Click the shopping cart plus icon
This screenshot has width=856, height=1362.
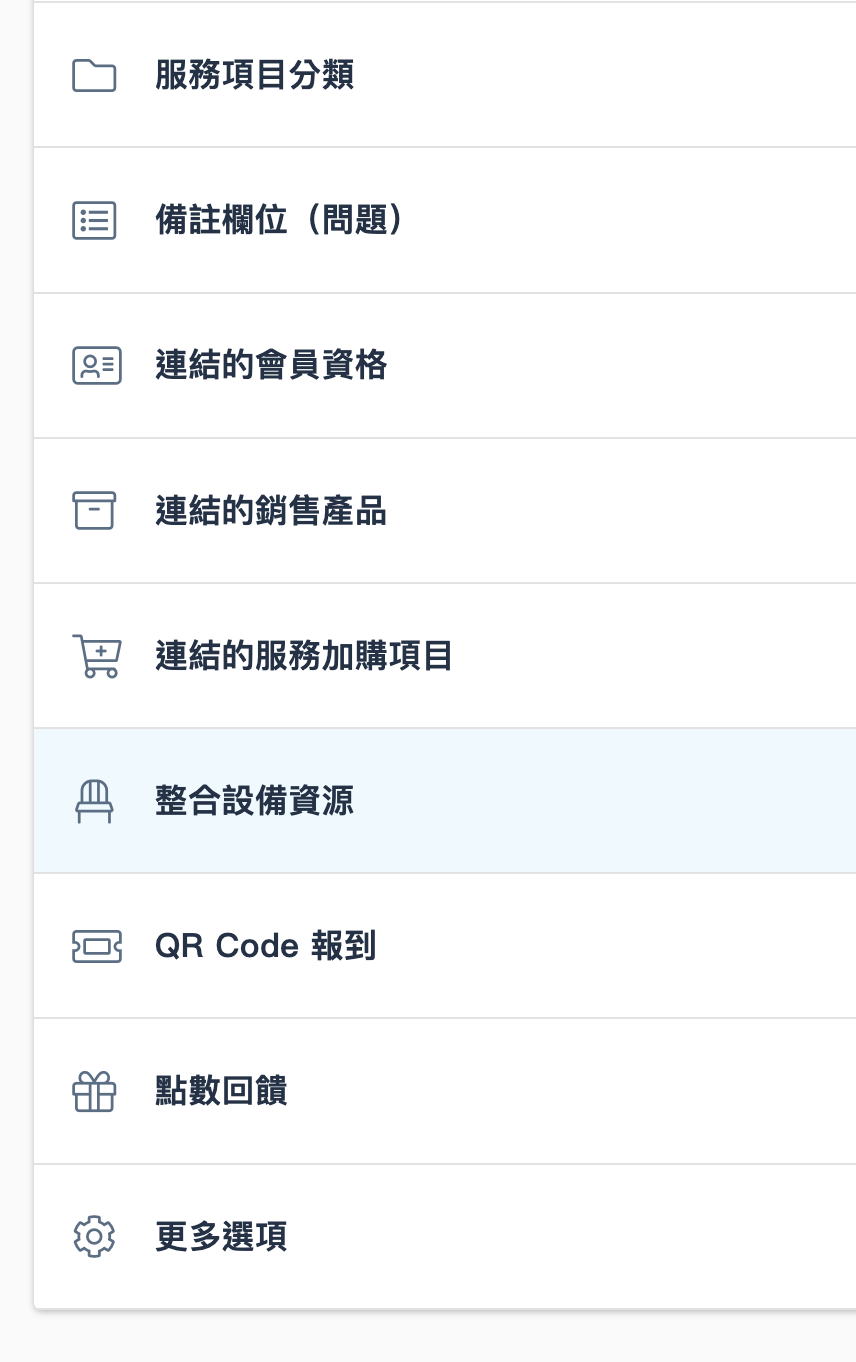tap(97, 656)
